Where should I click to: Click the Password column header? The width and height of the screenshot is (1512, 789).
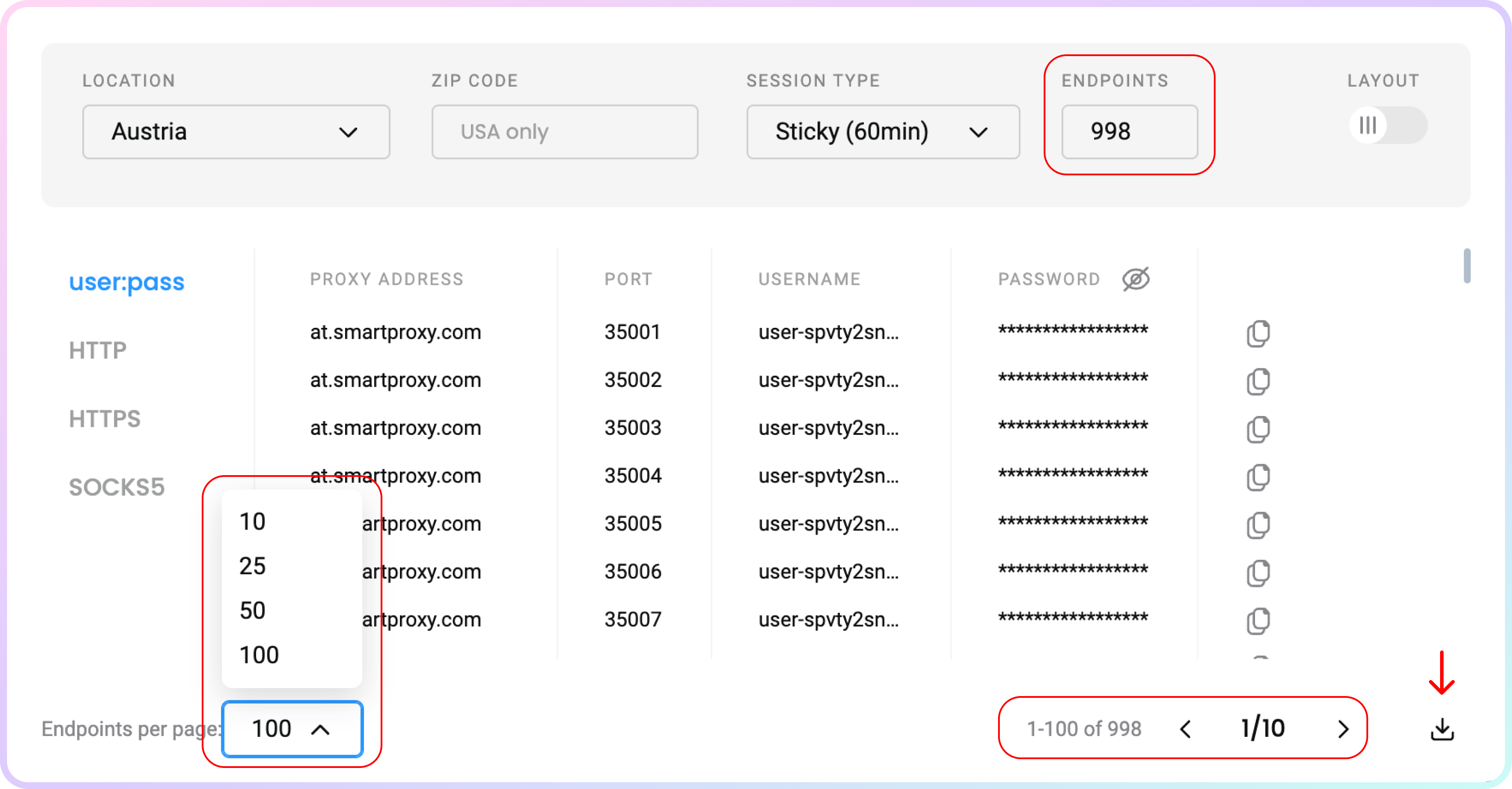pyautogui.click(x=1049, y=279)
